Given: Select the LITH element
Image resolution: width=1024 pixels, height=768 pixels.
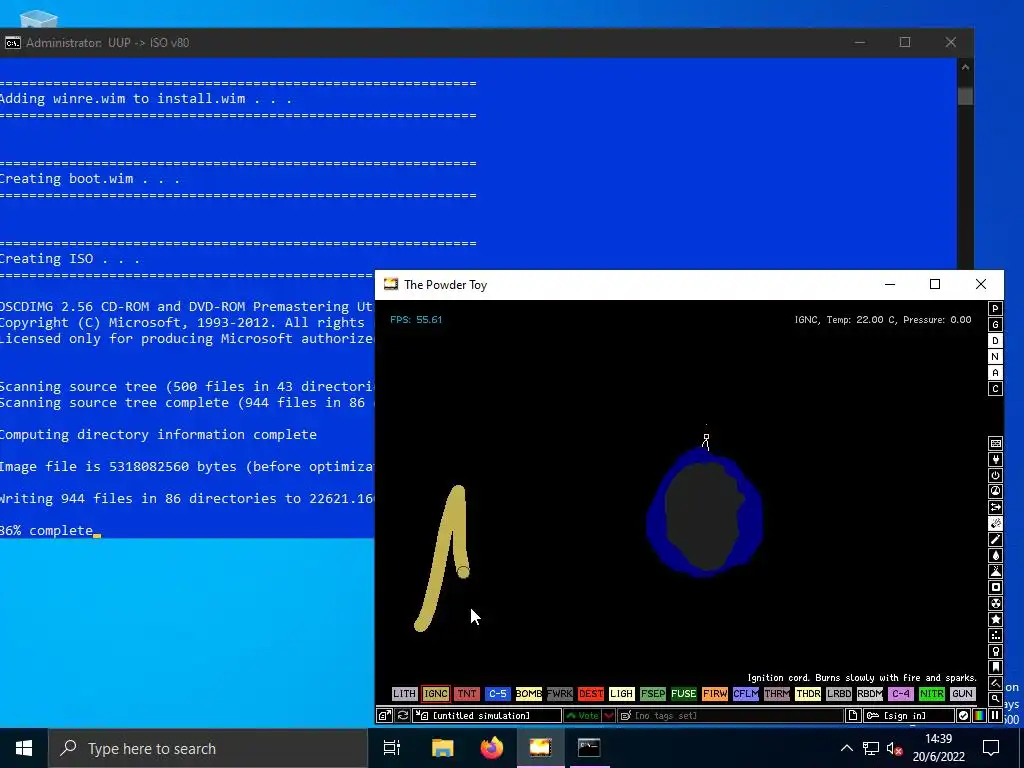Looking at the screenshot, I should 404,694.
